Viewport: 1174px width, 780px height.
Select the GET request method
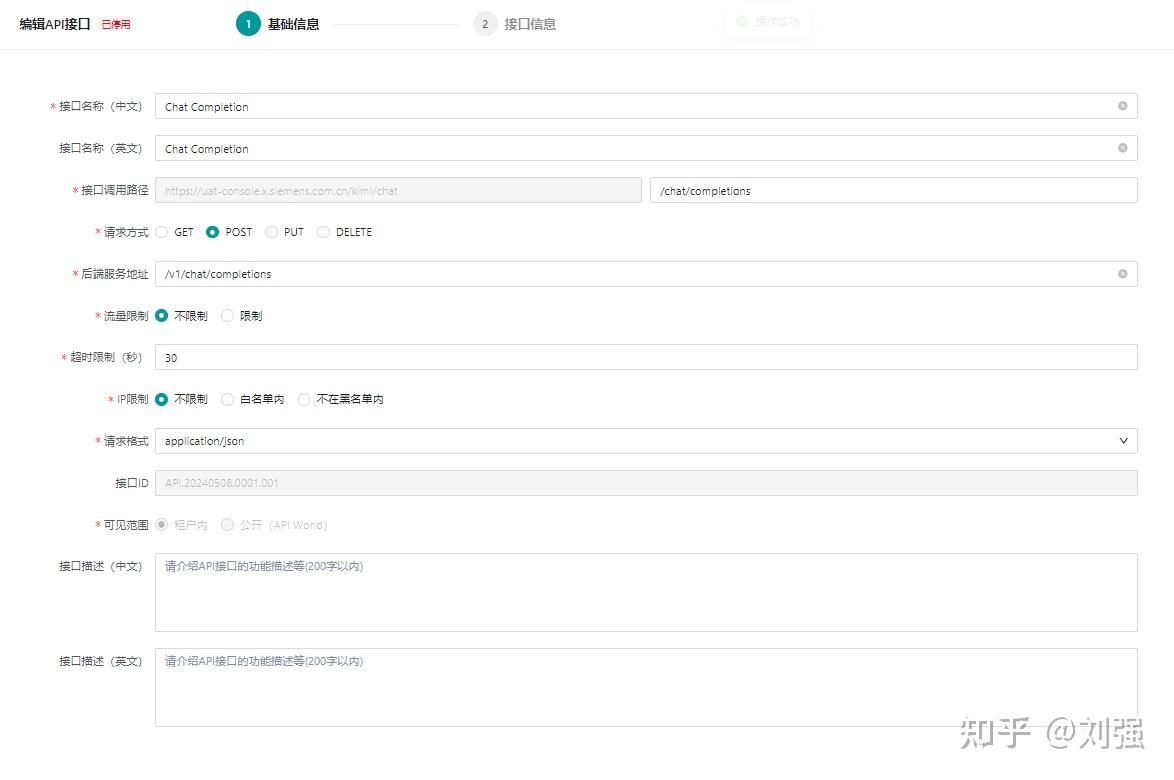click(161, 232)
